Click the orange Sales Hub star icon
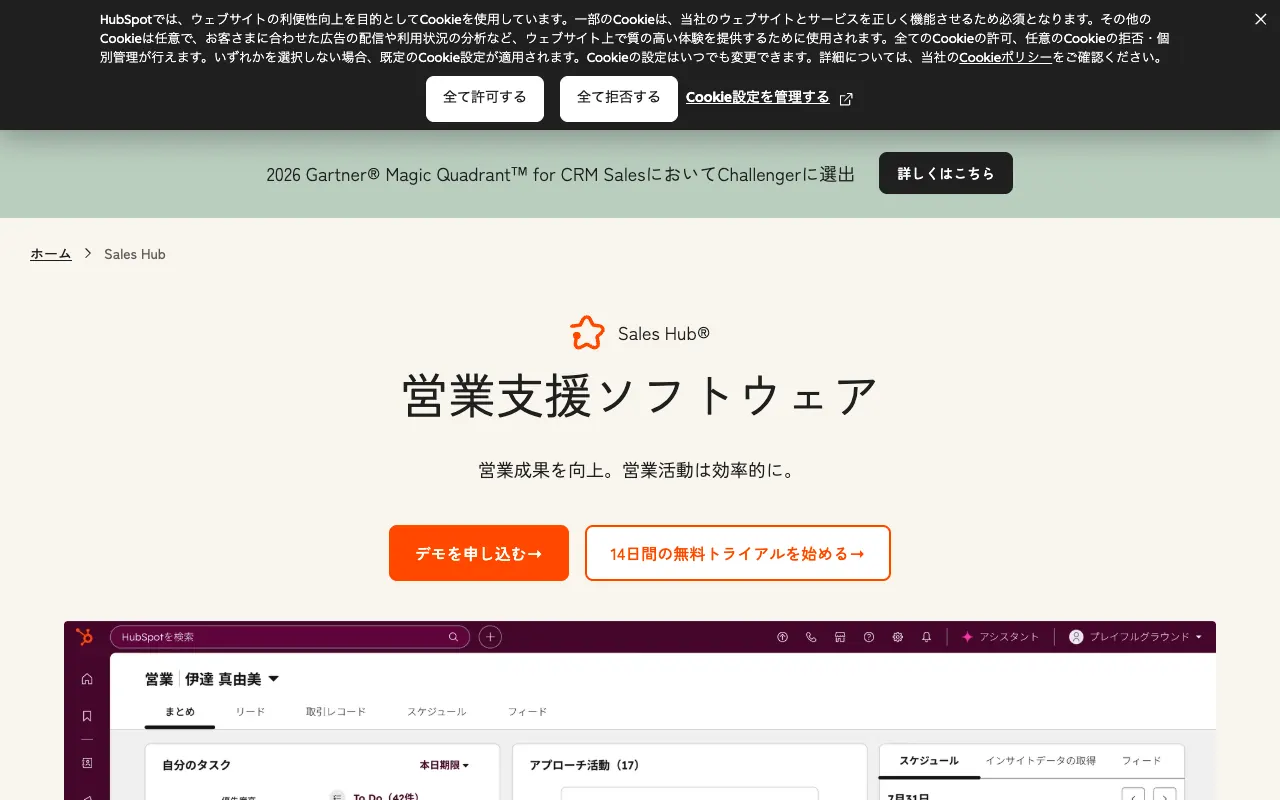1280x800 pixels. [x=587, y=333]
